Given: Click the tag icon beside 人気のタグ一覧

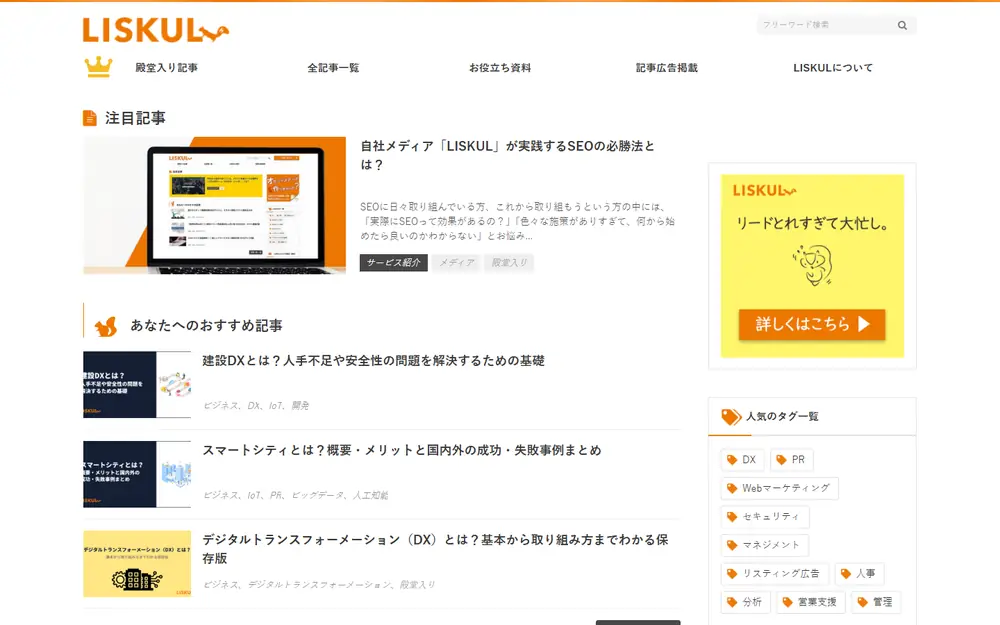Looking at the screenshot, I should click(x=731, y=416).
